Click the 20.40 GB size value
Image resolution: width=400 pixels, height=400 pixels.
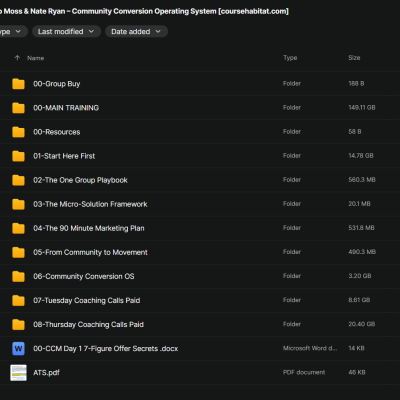coord(362,324)
